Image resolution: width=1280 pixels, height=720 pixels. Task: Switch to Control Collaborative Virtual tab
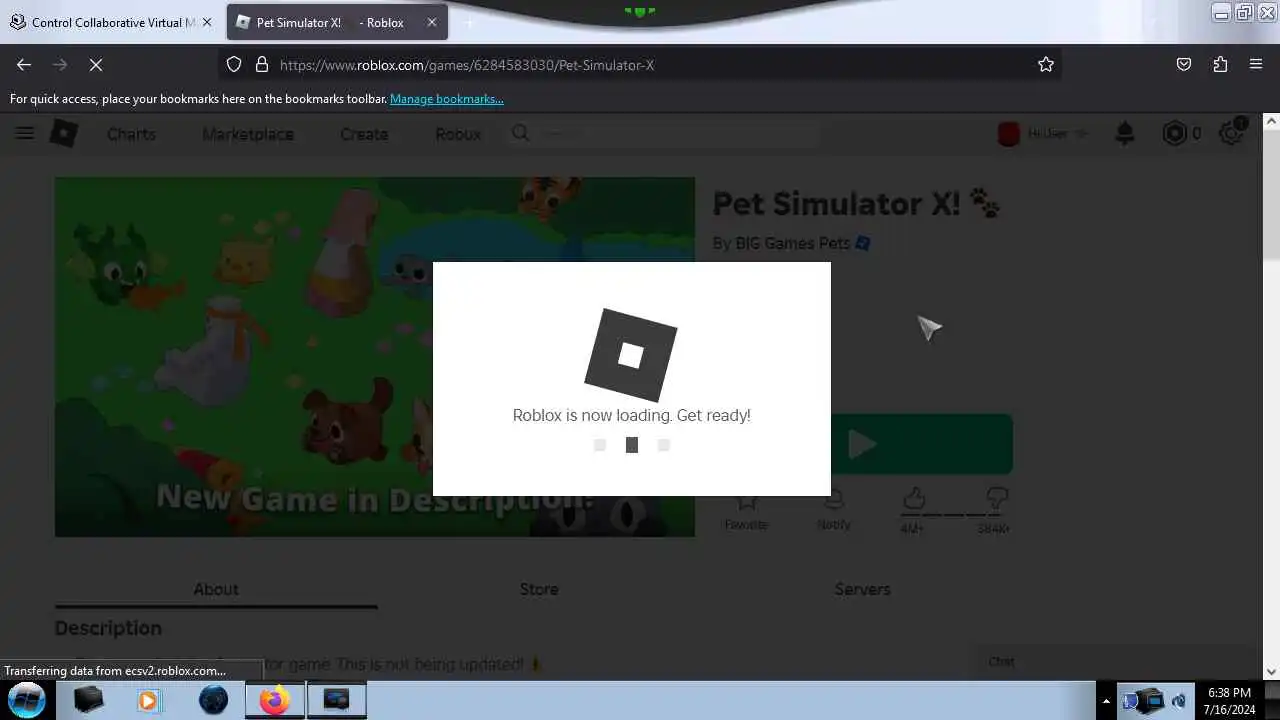(104, 22)
